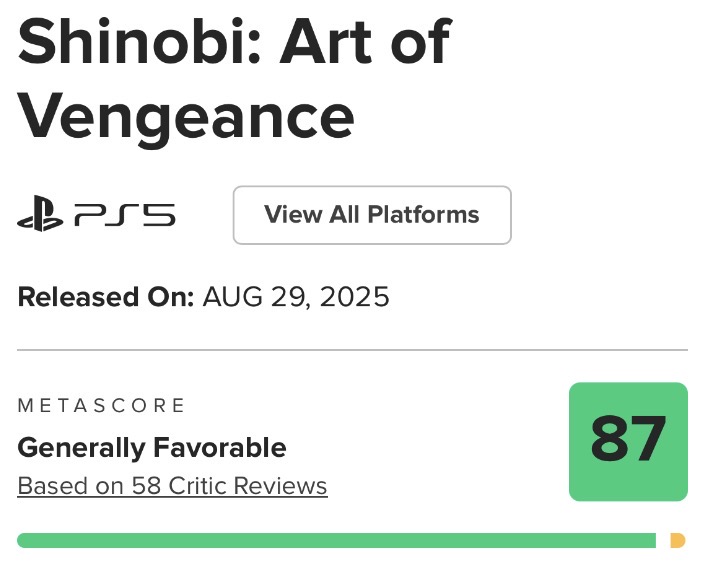Click the green positive reviews bar segment

point(336,541)
